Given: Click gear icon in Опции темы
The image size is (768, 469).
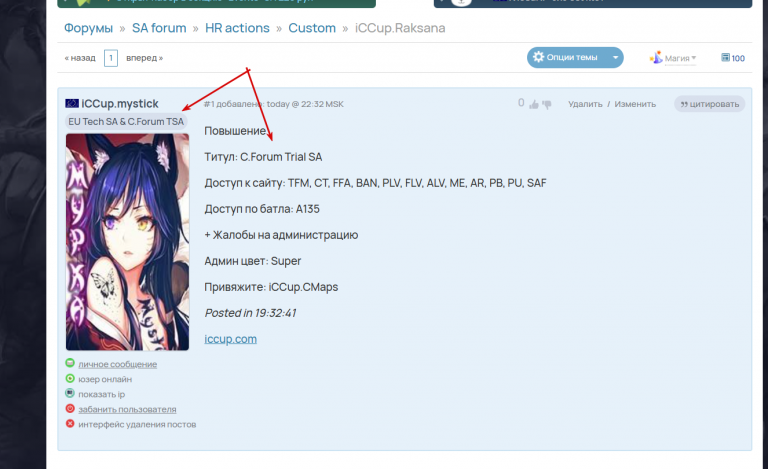Looking at the screenshot, I should (538, 57).
